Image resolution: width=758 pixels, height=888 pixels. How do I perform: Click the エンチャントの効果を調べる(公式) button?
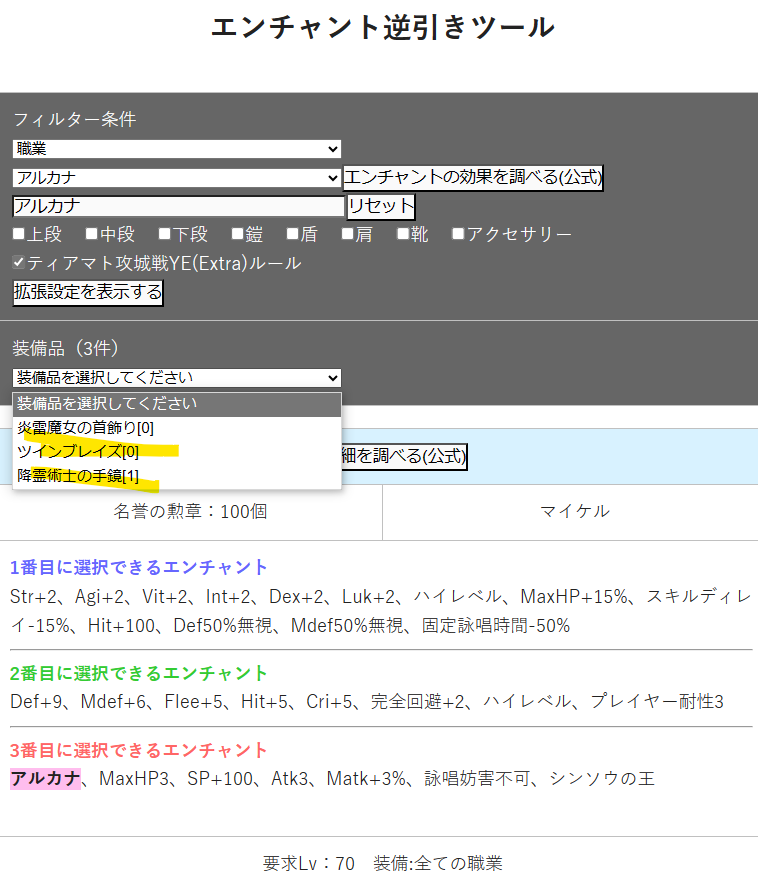(473, 178)
